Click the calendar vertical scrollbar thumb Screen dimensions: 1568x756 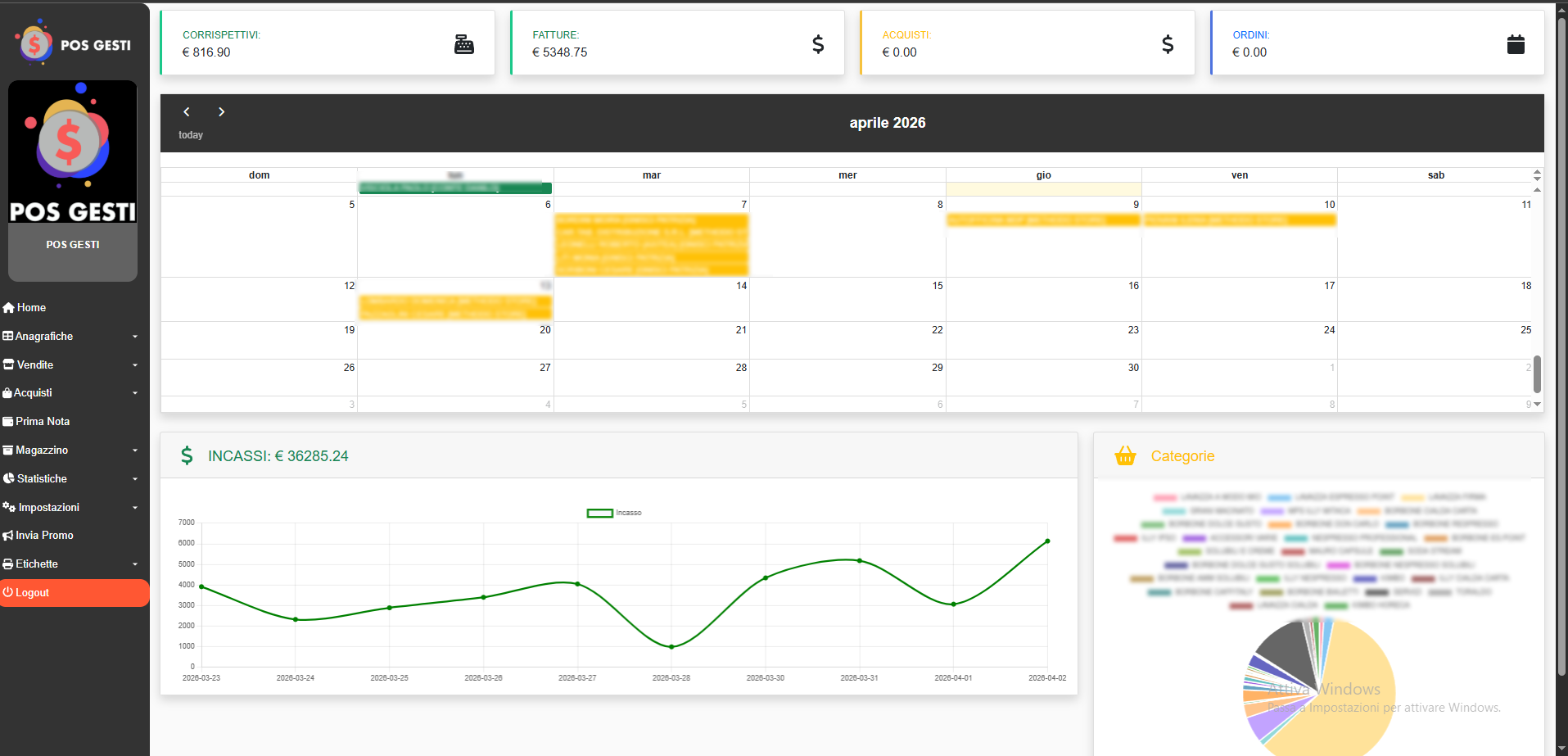(1537, 374)
